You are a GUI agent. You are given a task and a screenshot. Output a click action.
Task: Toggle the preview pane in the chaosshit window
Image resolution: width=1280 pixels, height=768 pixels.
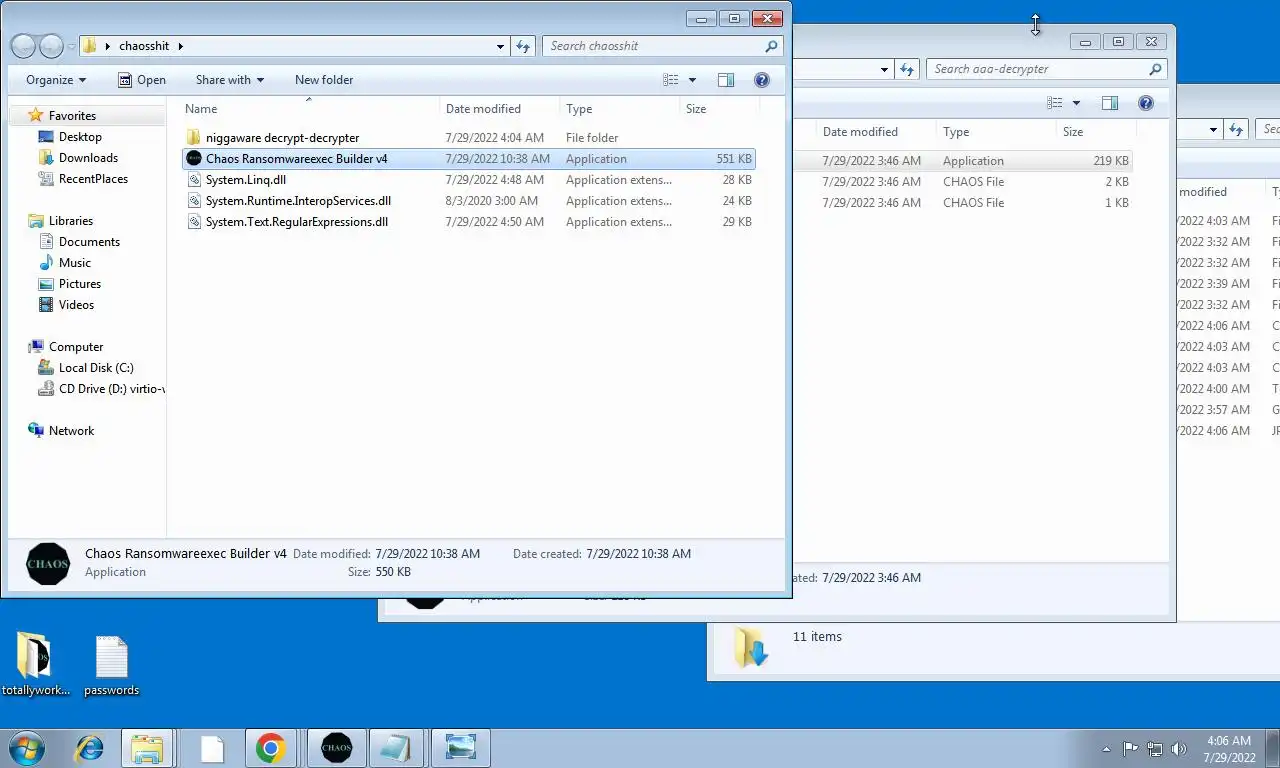click(x=726, y=80)
